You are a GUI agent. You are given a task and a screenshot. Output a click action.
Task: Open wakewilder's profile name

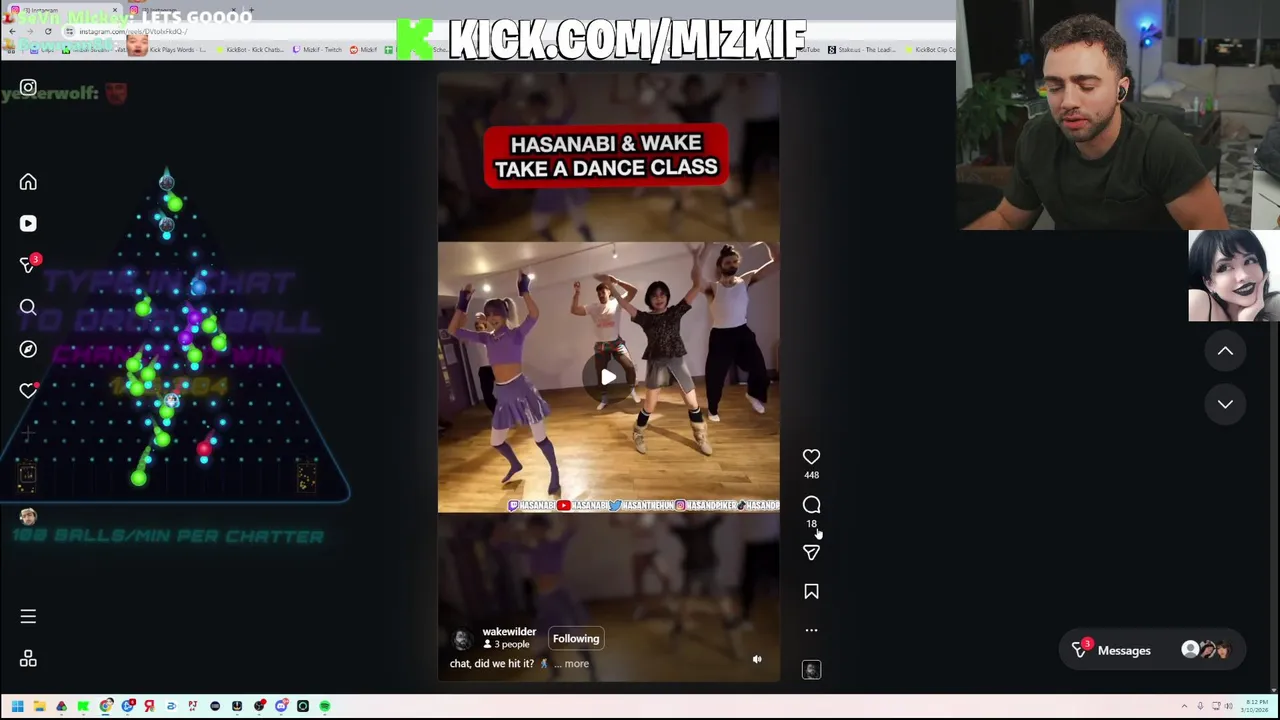509,631
